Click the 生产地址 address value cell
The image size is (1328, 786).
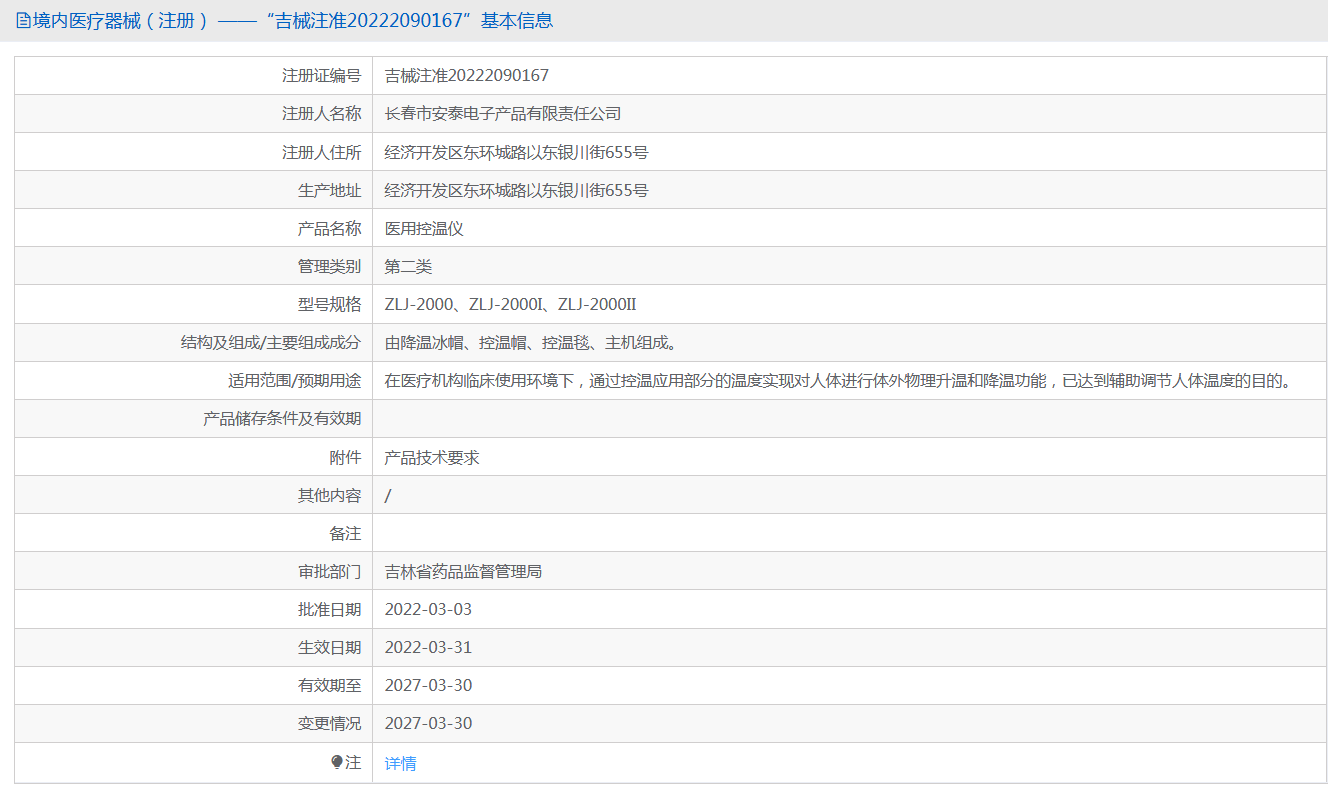tap(849, 190)
